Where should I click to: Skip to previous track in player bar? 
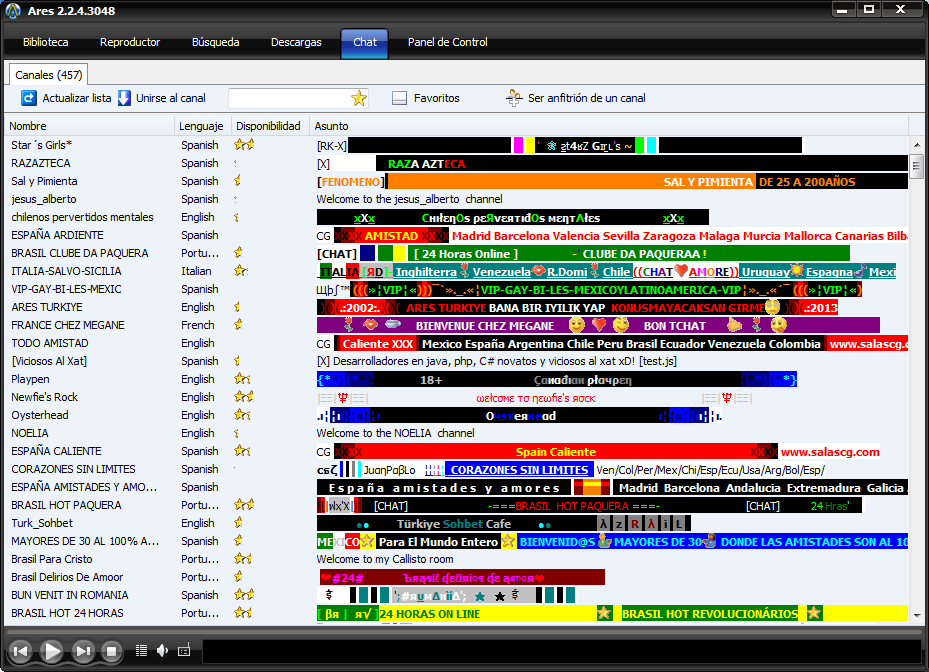[x=21, y=651]
